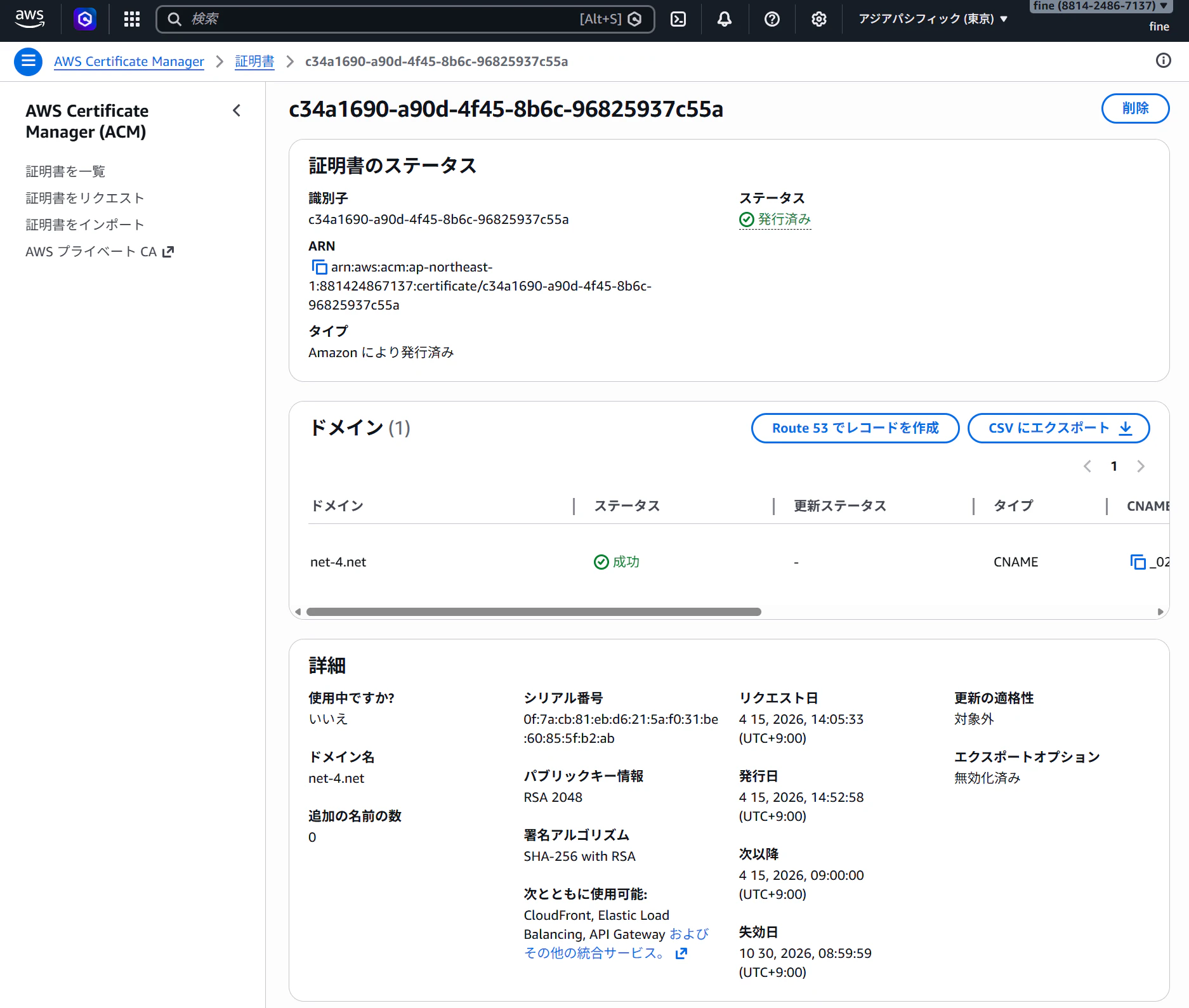Screen dimensions: 1189x1008
Task: Click the ドメイン column header
Action: [x=337, y=506]
